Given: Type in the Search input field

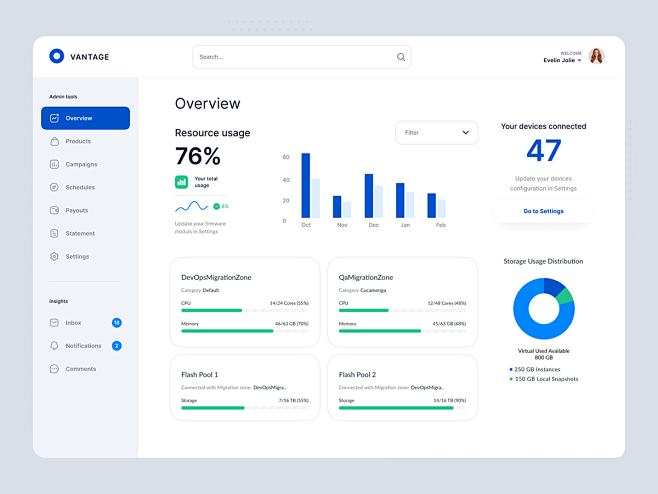Looking at the screenshot, I should pos(290,57).
